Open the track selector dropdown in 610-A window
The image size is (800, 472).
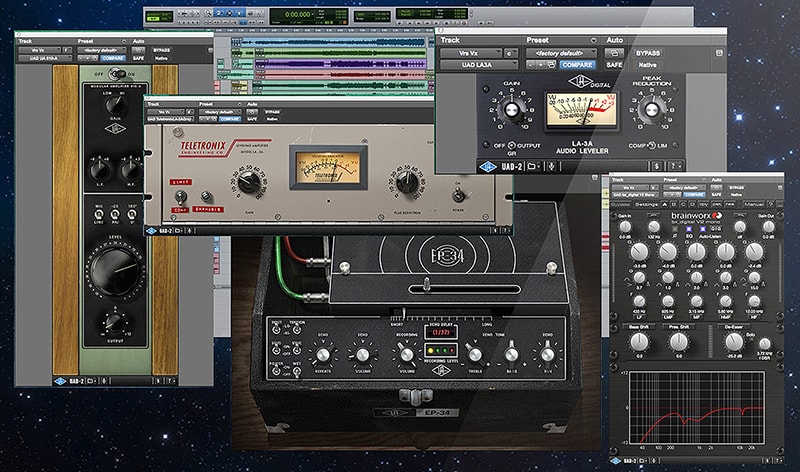click(x=40, y=50)
